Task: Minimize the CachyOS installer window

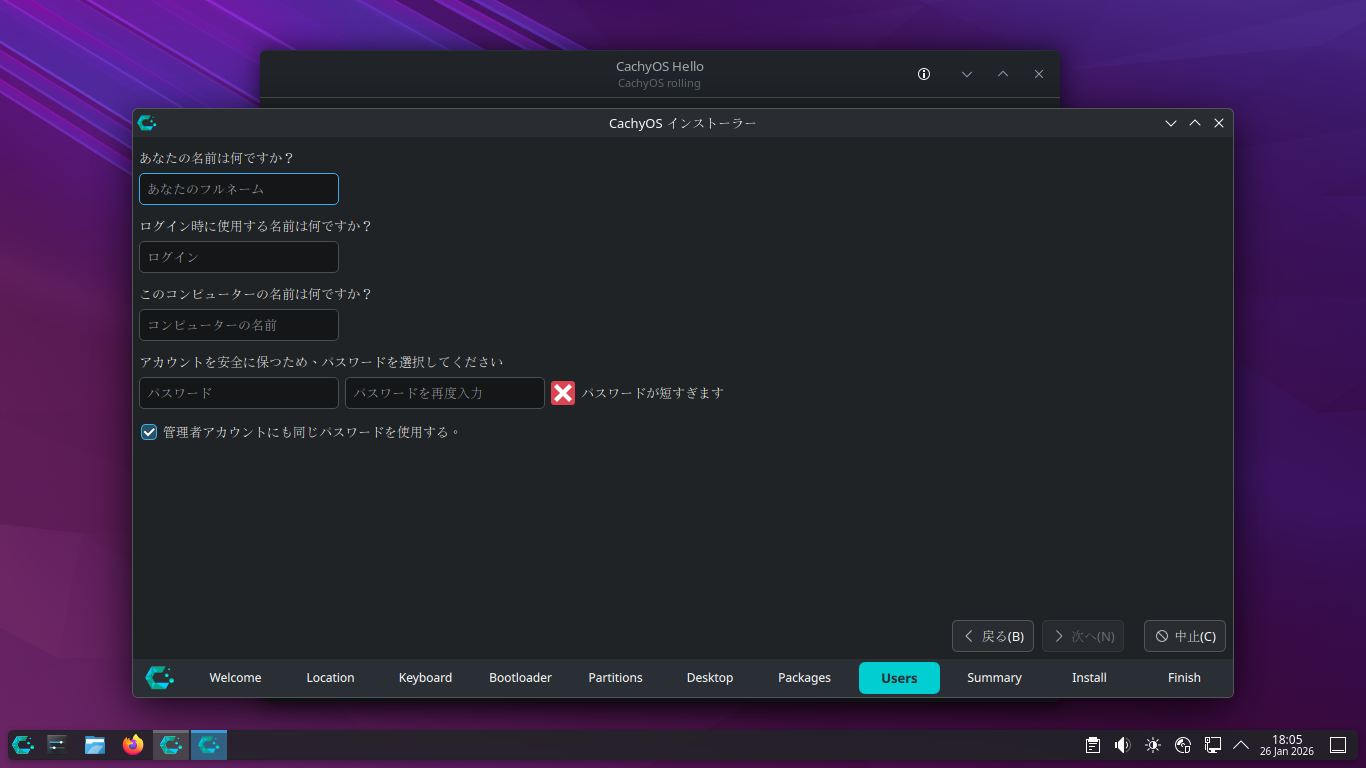Action: tap(1171, 123)
